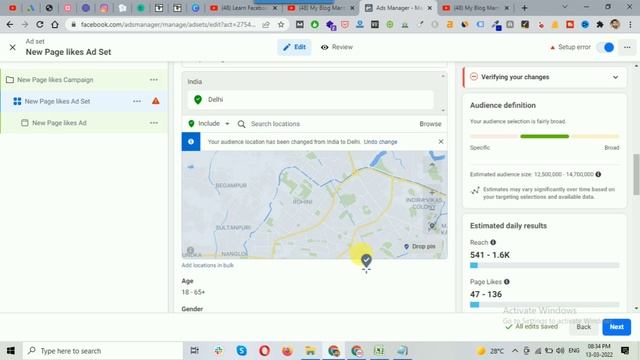Click Browse locations

(430, 124)
